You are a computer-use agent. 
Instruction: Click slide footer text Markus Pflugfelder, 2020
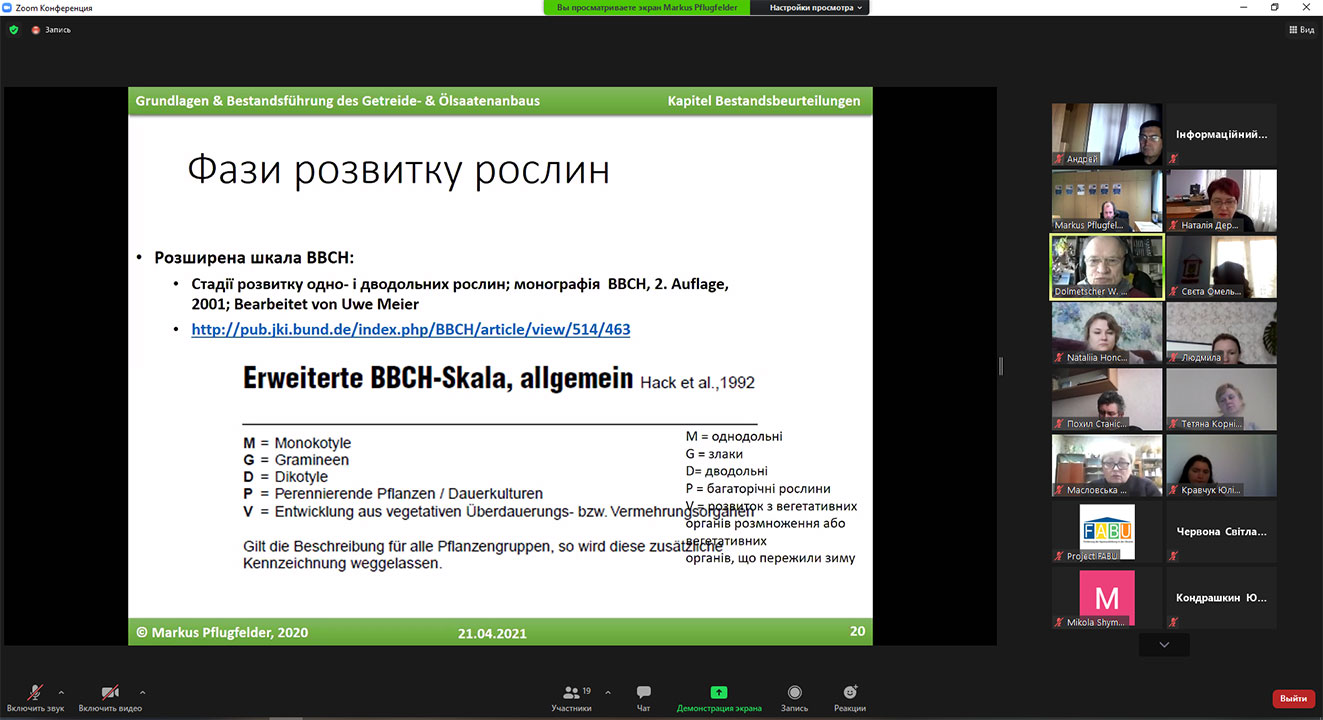[222, 632]
